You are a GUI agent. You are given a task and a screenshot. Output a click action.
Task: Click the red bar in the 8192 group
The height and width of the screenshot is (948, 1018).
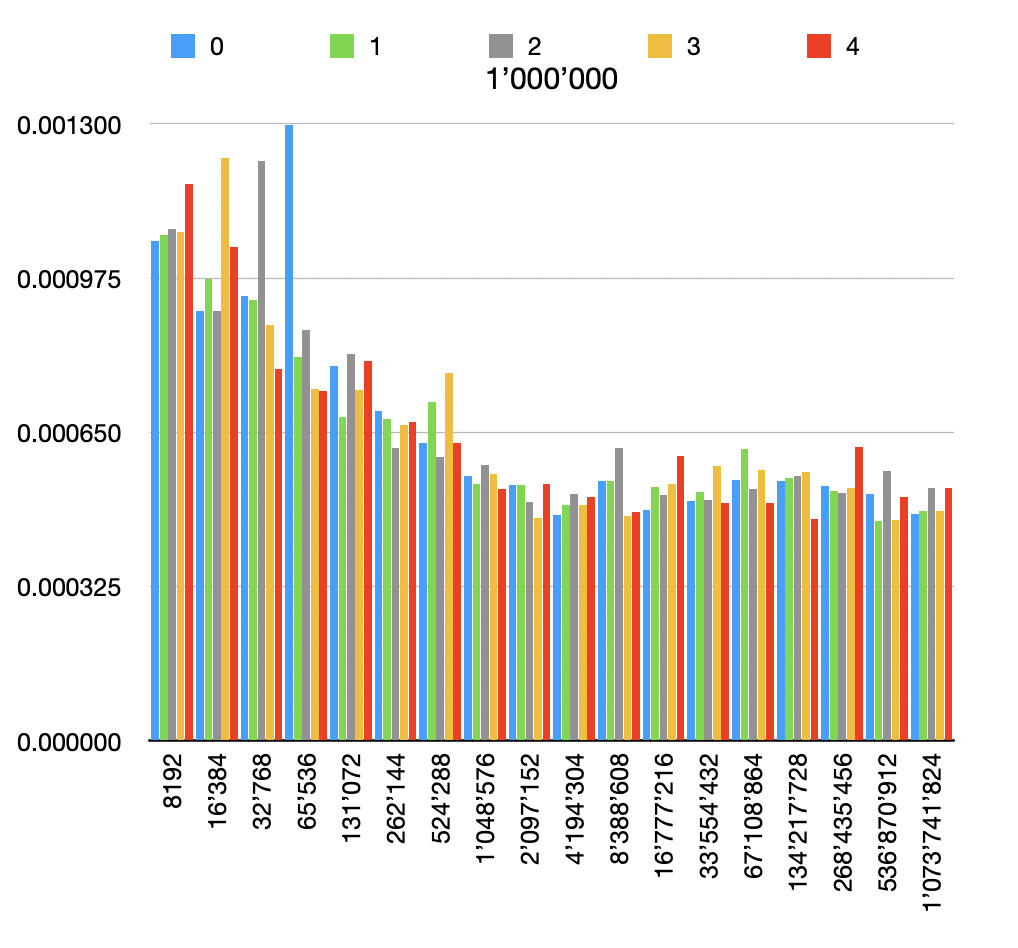[189, 462]
